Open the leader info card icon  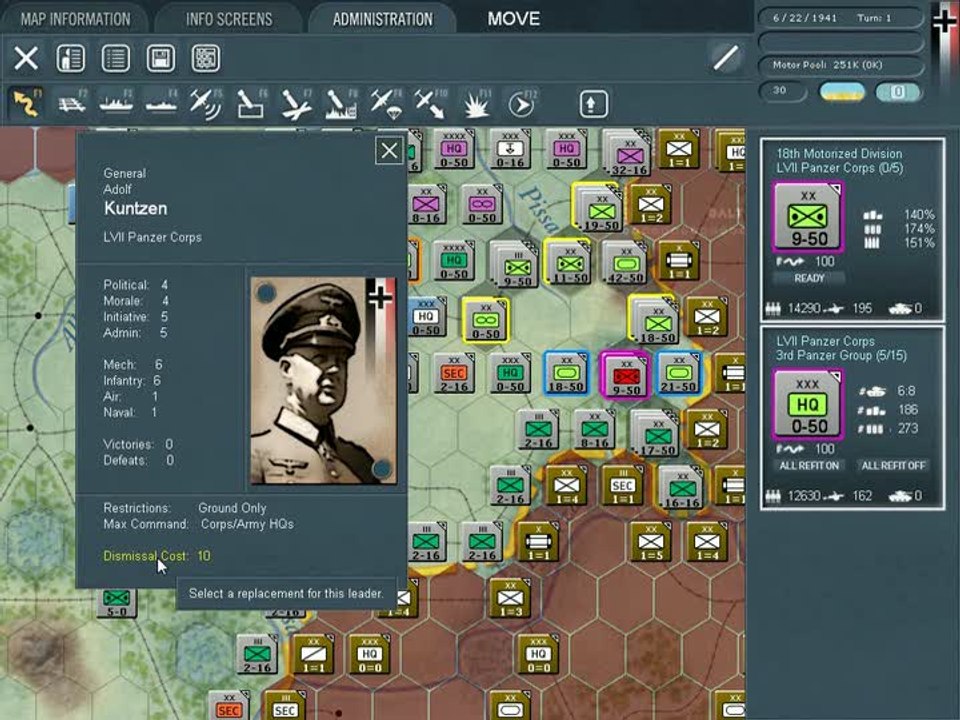70,58
